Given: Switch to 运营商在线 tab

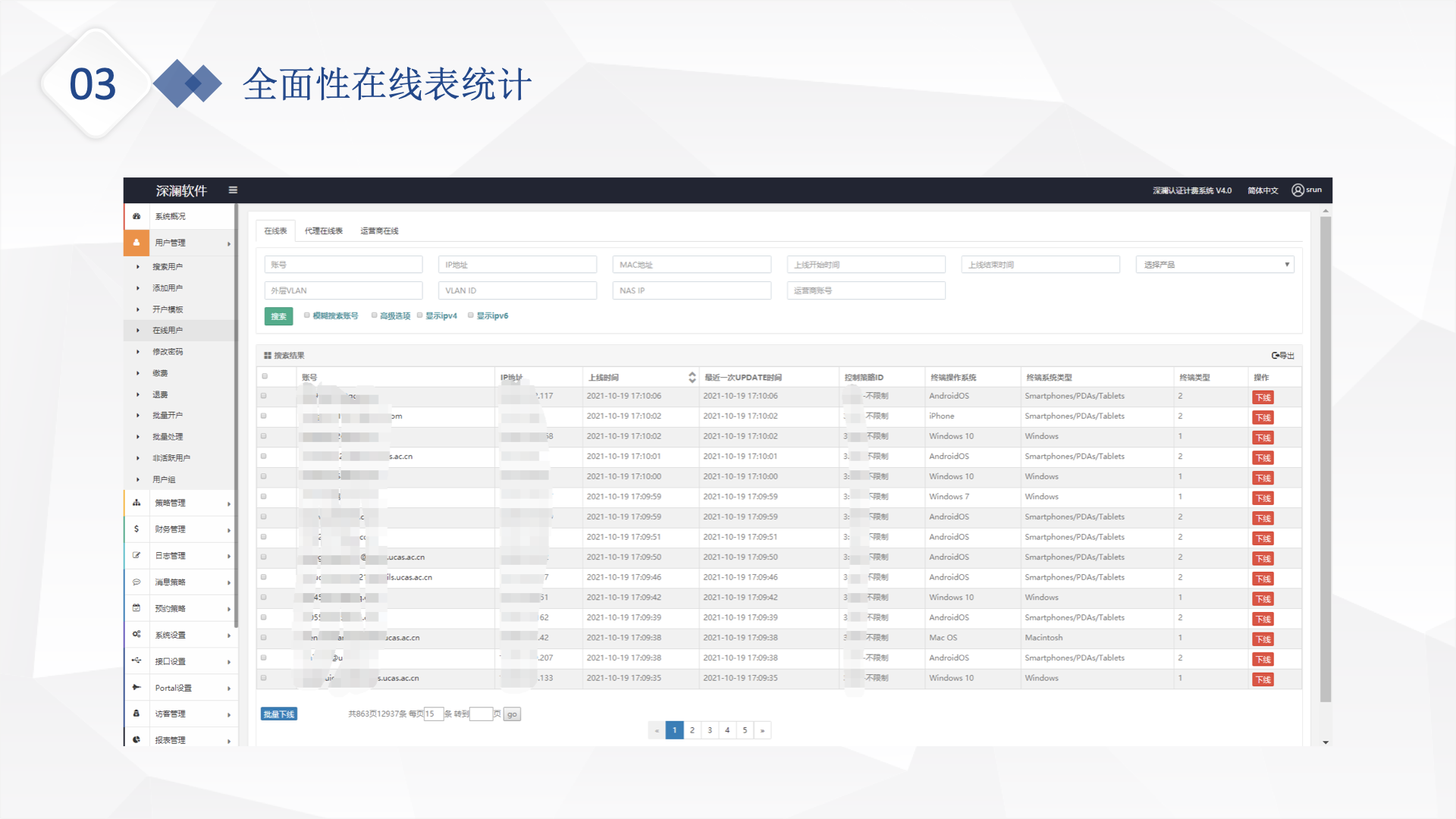Looking at the screenshot, I should pyautogui.click(x=379, y=231).
